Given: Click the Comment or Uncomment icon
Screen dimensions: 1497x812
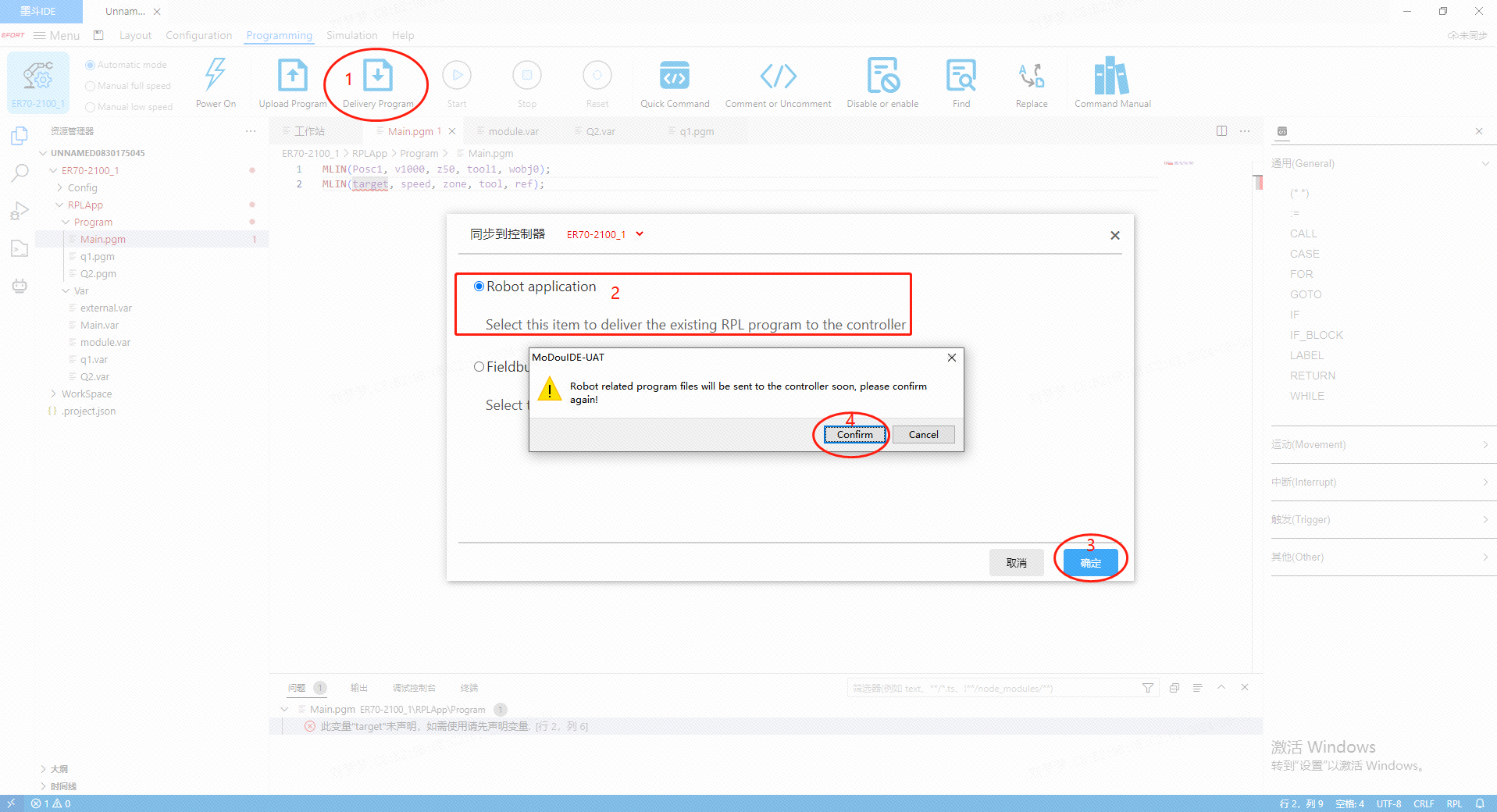Looking at the screenshot, I should [x=778, y=77].
